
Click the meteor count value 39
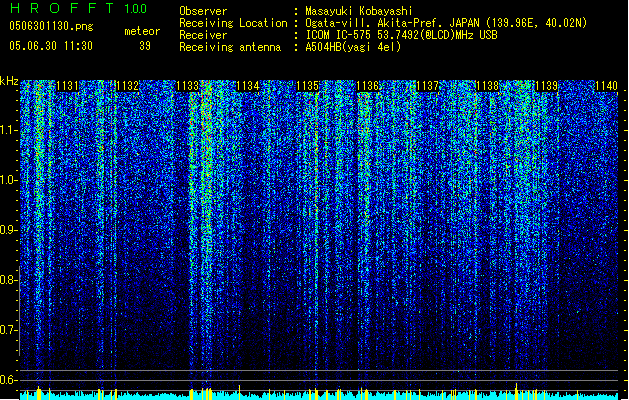pos(145,46)
